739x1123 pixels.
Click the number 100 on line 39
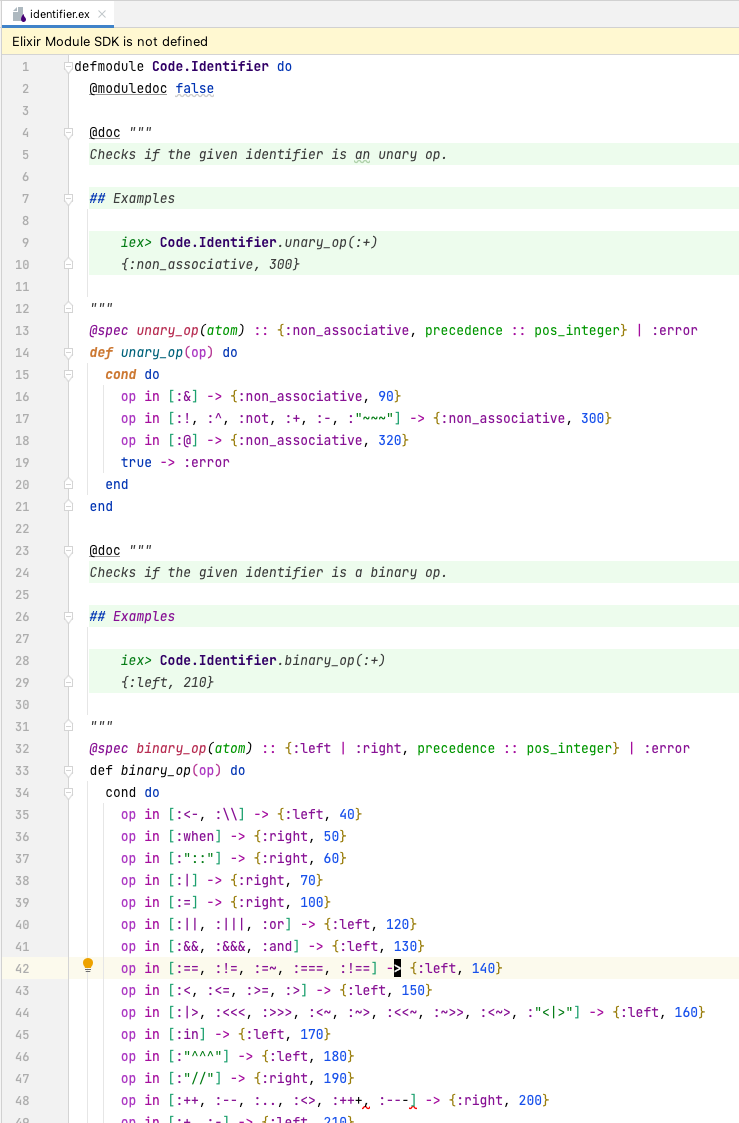311,902
